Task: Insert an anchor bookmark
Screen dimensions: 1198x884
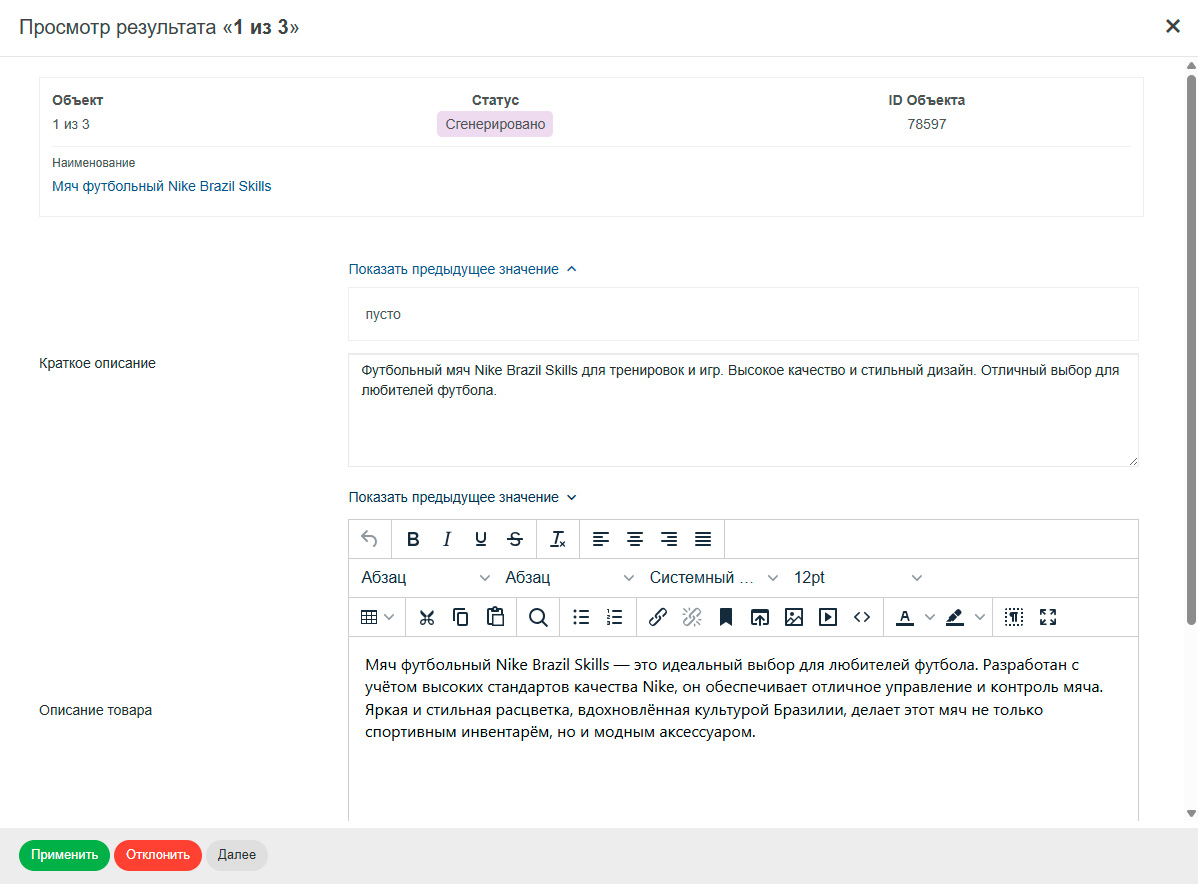Action: (726, 617)
